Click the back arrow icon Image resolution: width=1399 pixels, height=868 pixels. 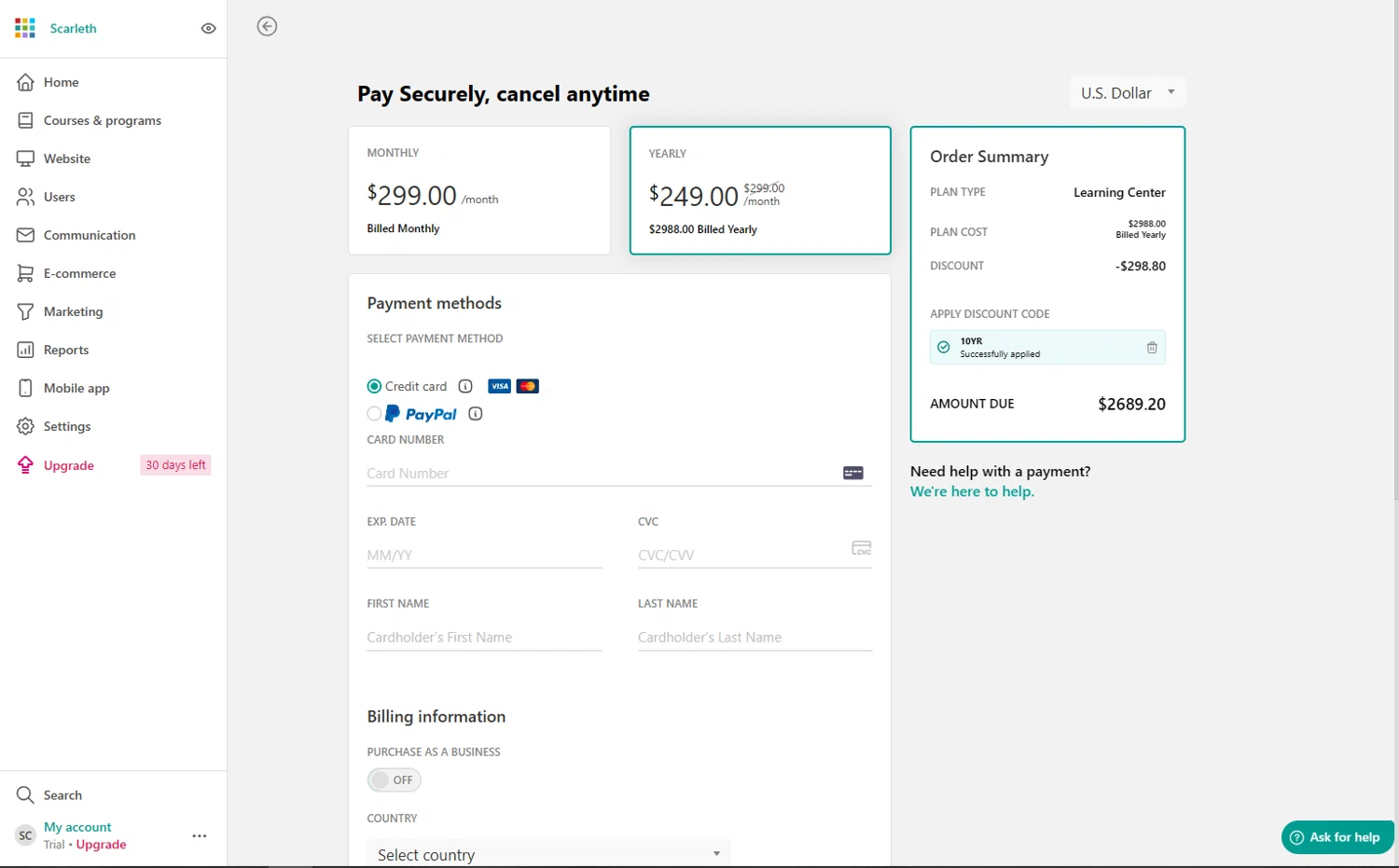tap(268, 27)
